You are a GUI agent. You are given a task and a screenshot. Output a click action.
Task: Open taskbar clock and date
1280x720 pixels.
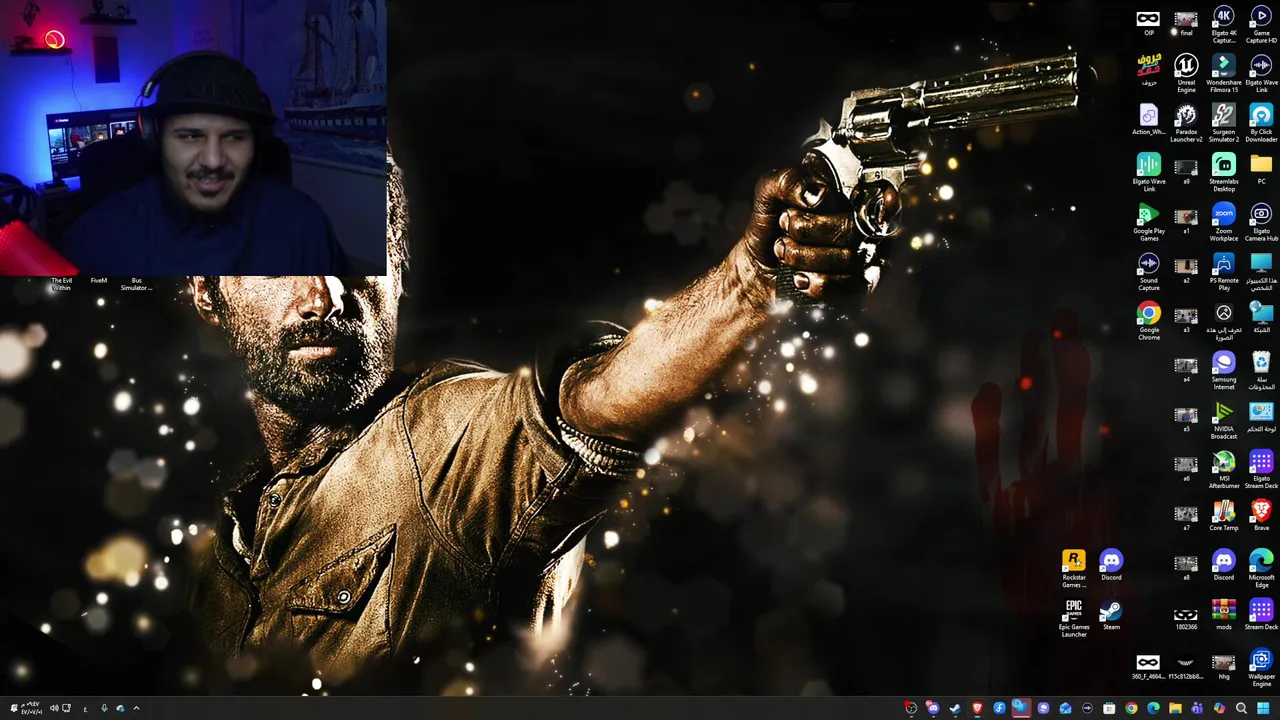tap(31, 708)
